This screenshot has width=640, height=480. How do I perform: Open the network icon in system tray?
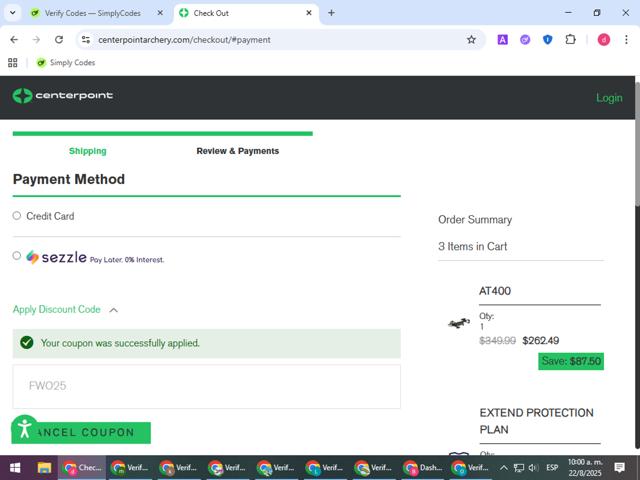[x=519, y=468]
